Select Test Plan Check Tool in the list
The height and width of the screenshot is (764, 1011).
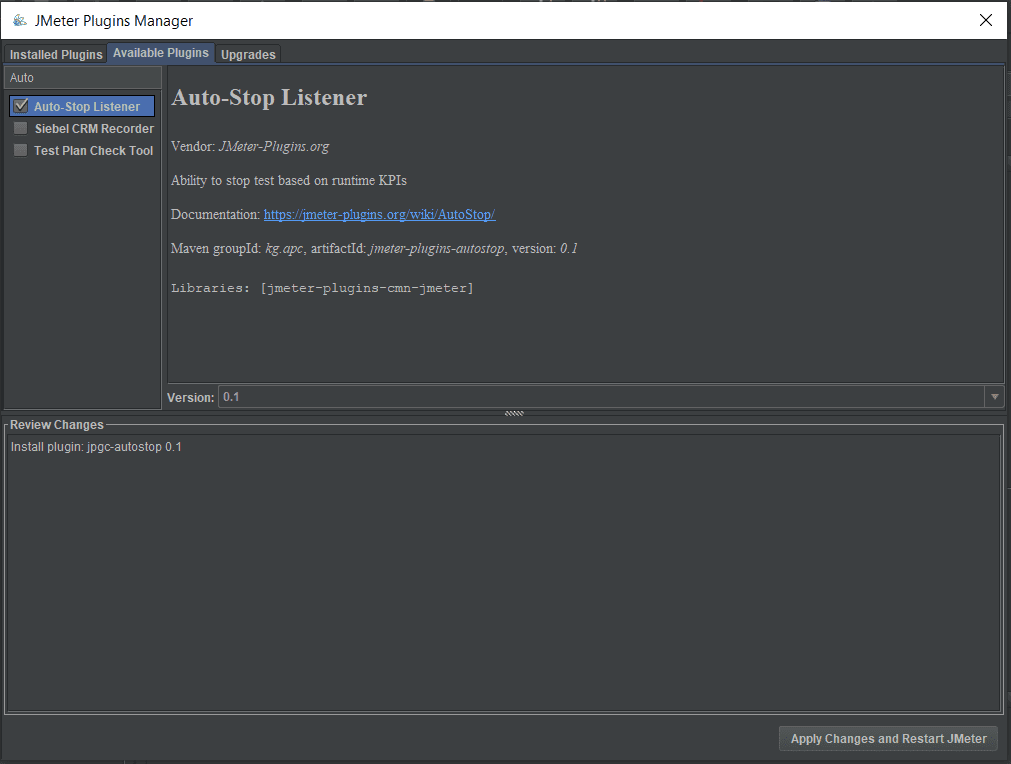93,150
